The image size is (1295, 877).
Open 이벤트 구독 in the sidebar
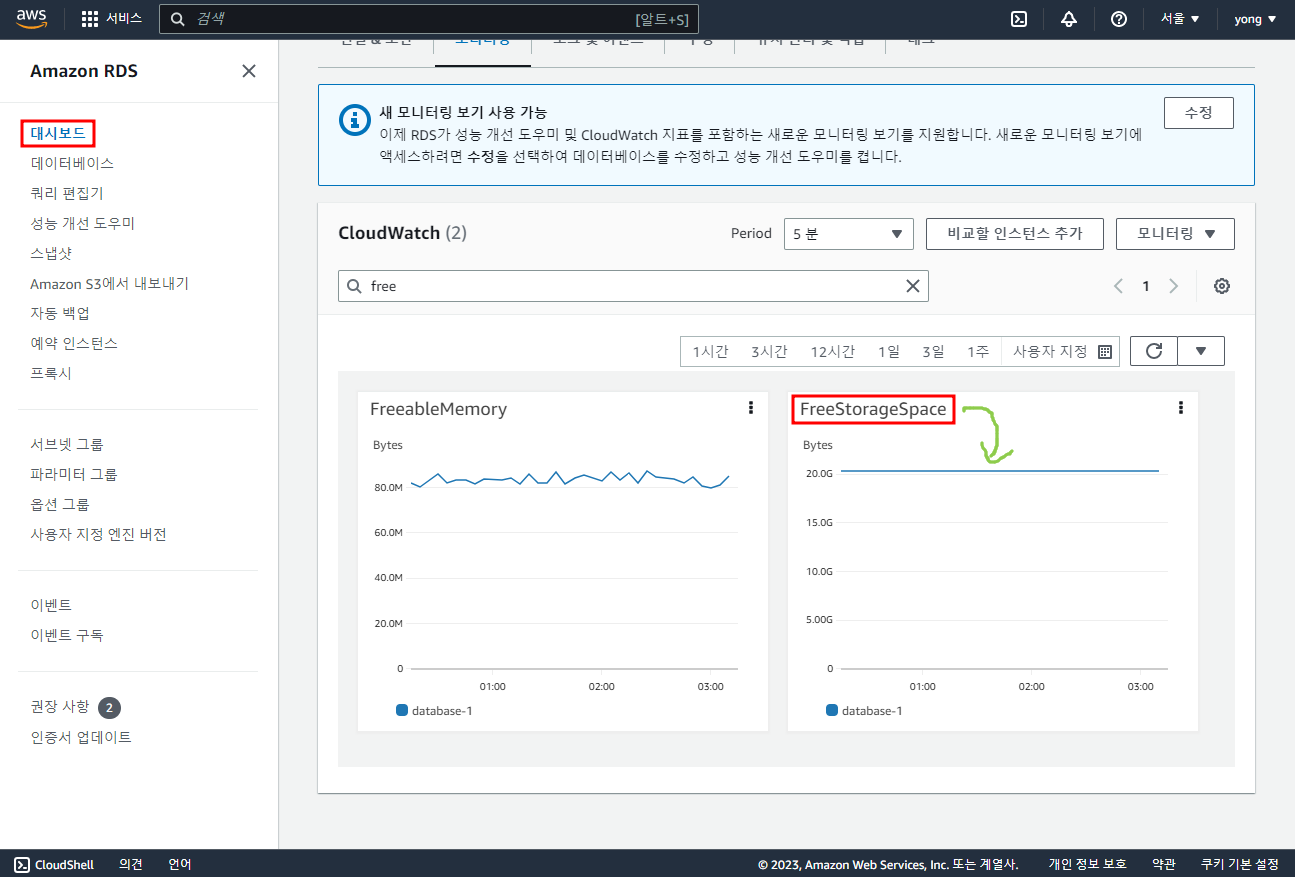click(x=67, y=635)
